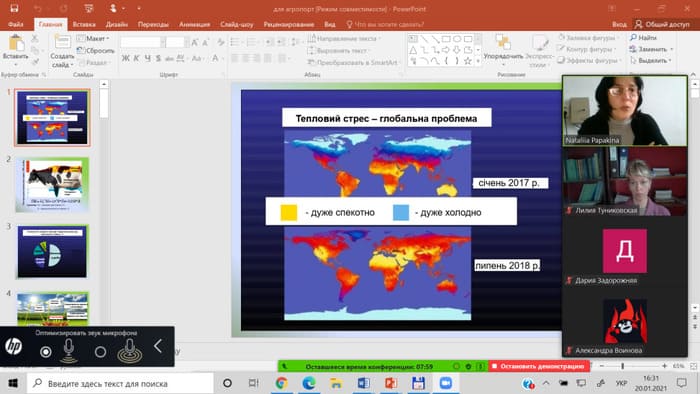
Task: Open File Explorer from the taskbar
Action: pyautogui.click(x=336, y=383)
